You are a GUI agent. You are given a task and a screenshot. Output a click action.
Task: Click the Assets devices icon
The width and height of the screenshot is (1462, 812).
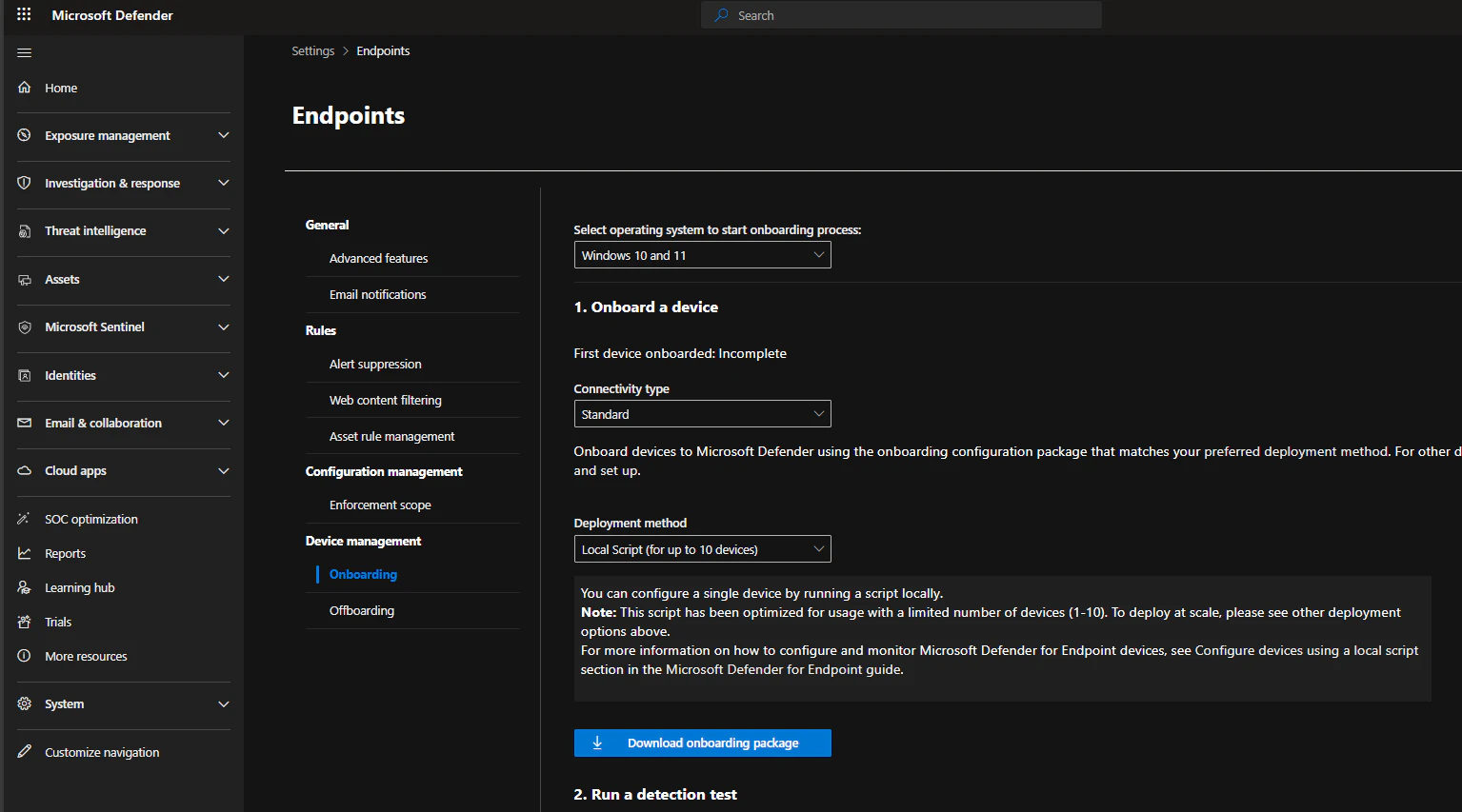(x=25, y=280)
